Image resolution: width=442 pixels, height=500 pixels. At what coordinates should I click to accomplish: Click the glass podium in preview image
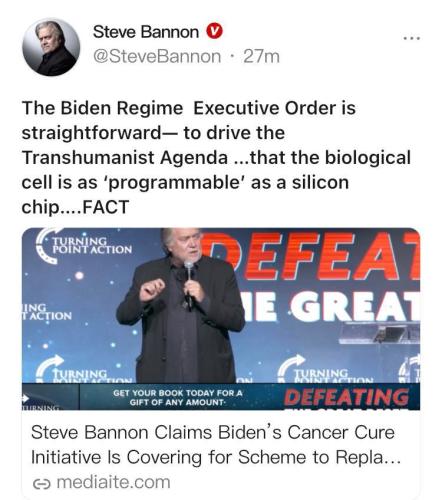(380, 333)
